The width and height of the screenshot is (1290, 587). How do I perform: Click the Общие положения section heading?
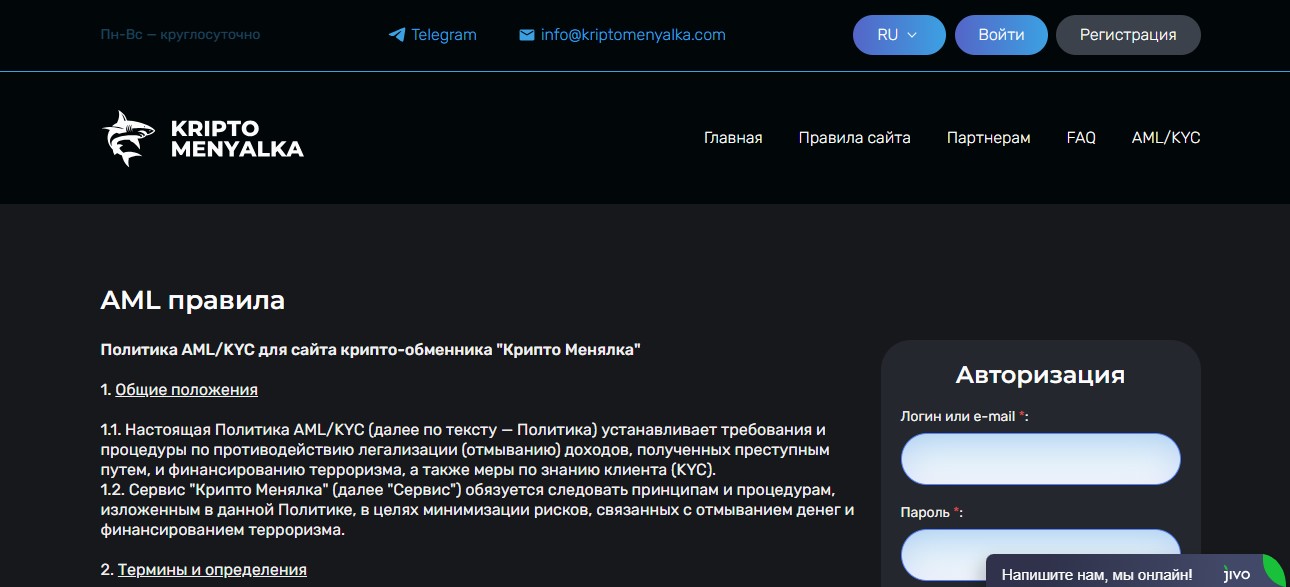click(x=186, y=390)
